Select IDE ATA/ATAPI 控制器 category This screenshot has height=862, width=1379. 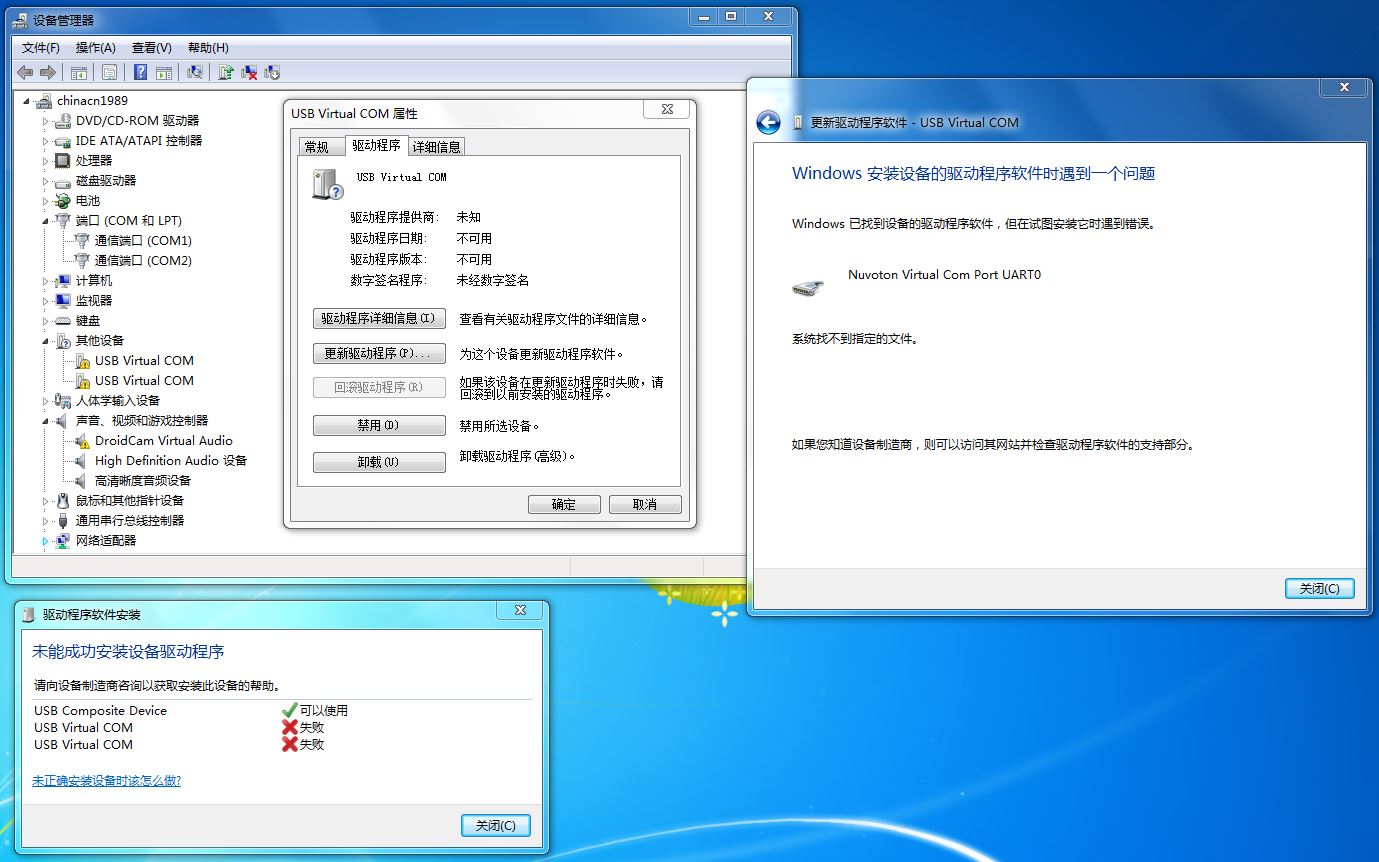tap(139, 140)
